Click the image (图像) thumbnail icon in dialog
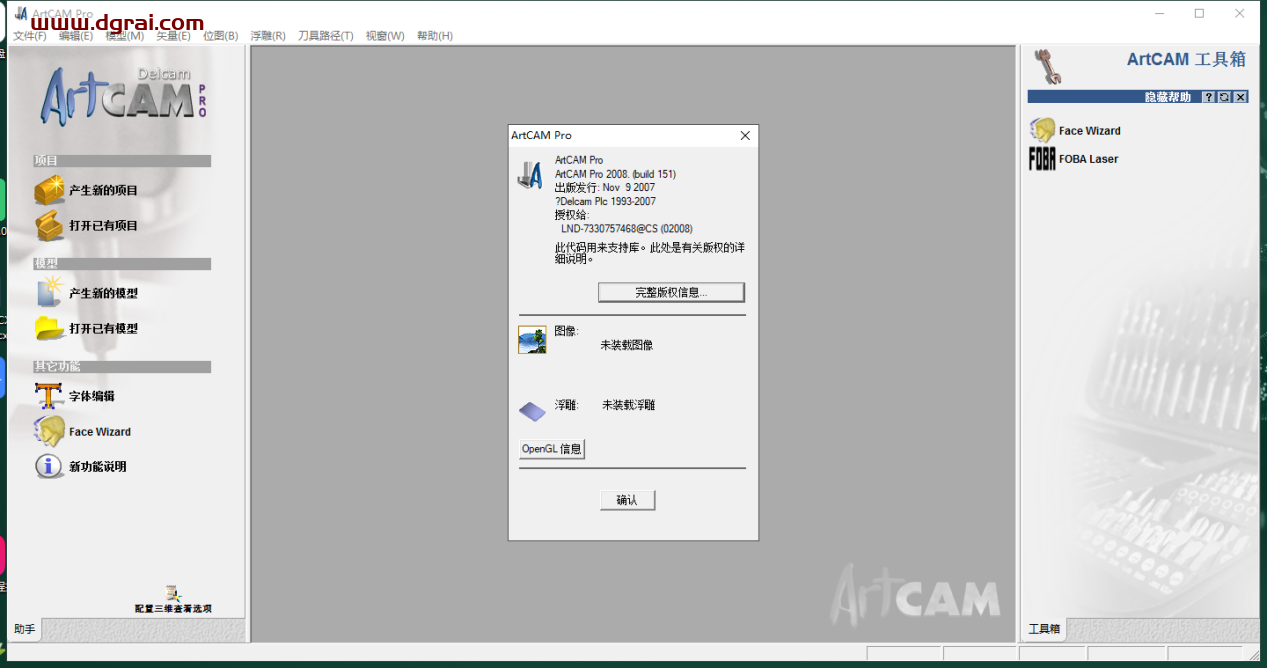The height and width of the screenshot is (668, 1267). tap(532, 340)
